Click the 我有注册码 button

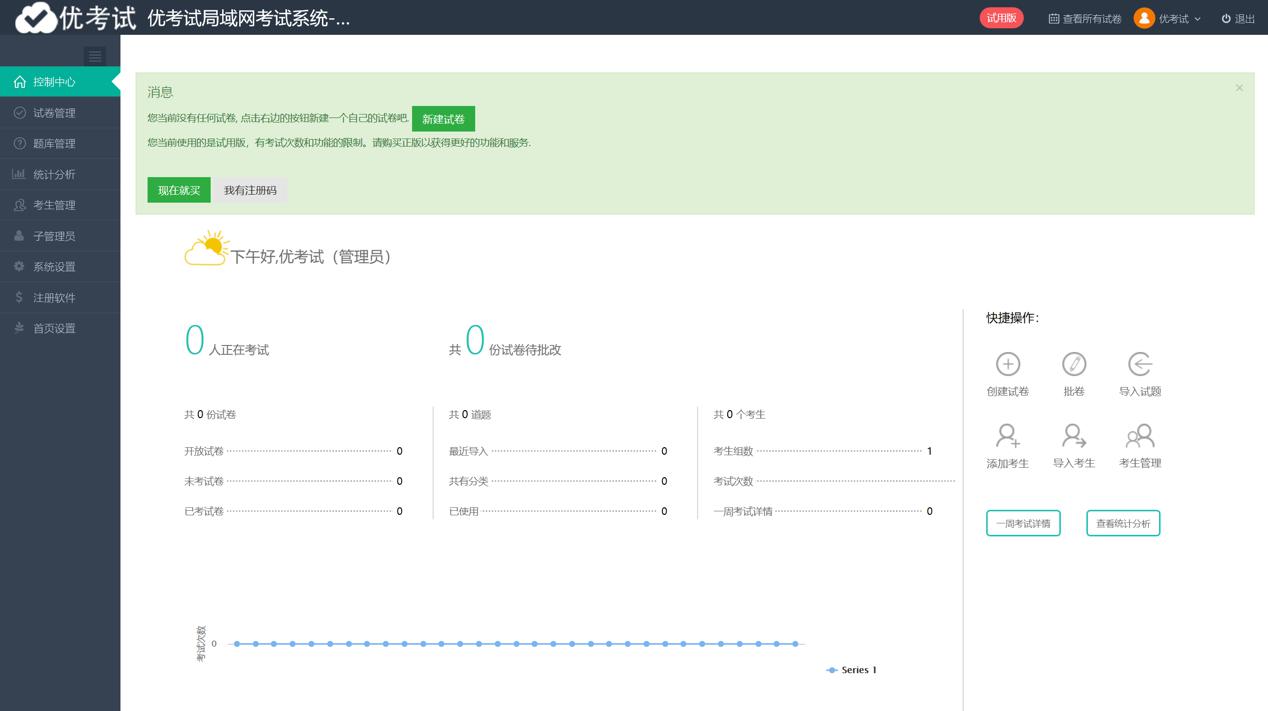pyautogui.click(x=250, y=190)
